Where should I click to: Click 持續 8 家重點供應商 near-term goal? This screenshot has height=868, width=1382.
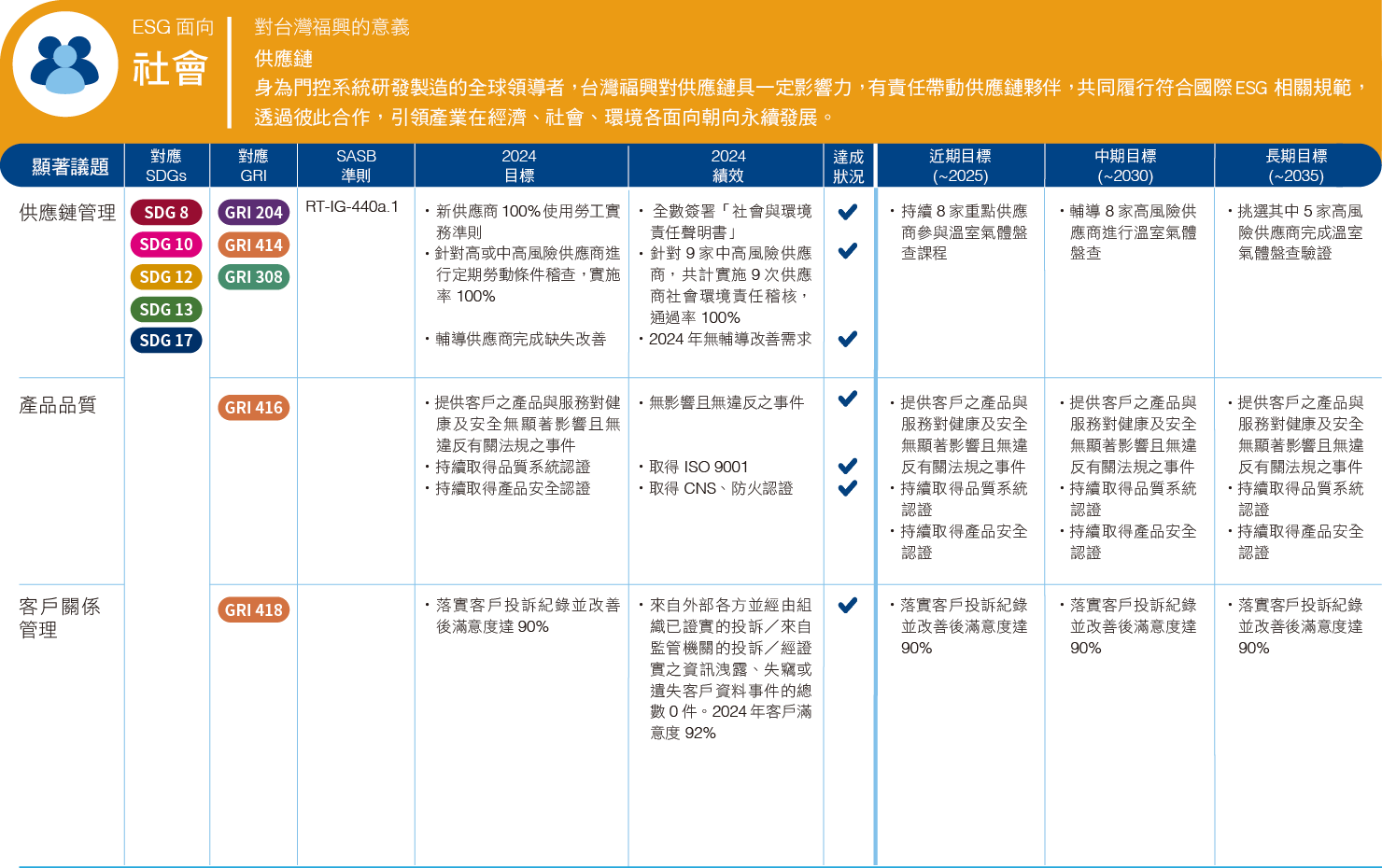[960, 232]
